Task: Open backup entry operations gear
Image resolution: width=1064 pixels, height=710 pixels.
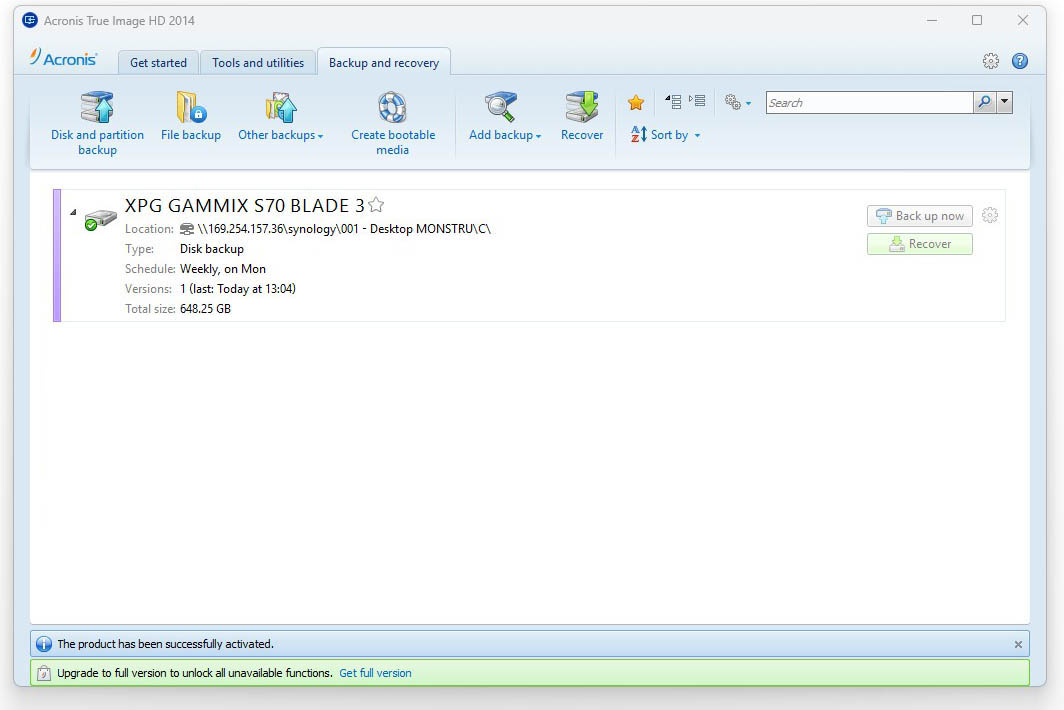Action: (990, 215)
